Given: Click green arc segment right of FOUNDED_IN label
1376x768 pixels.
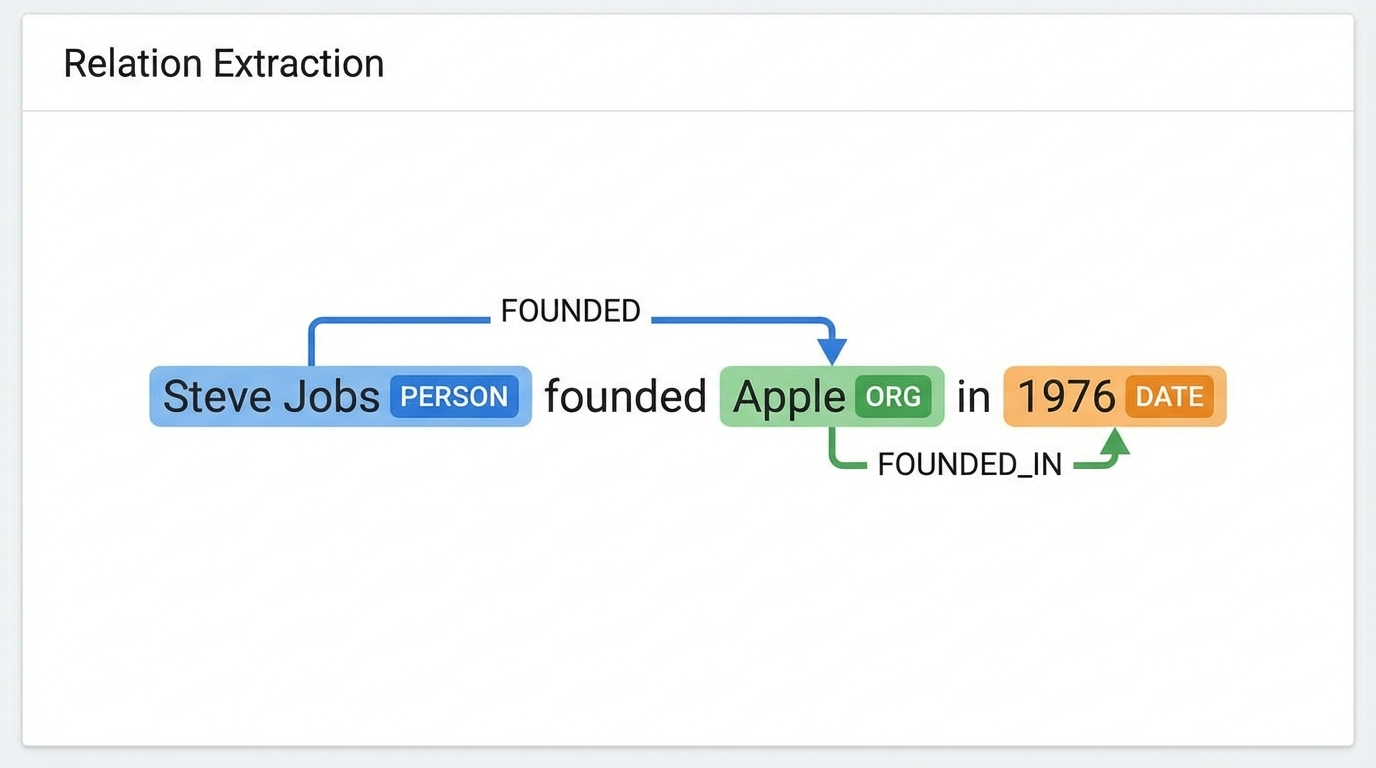Looking at the screenshot, I should click(x=1090, y=466).
